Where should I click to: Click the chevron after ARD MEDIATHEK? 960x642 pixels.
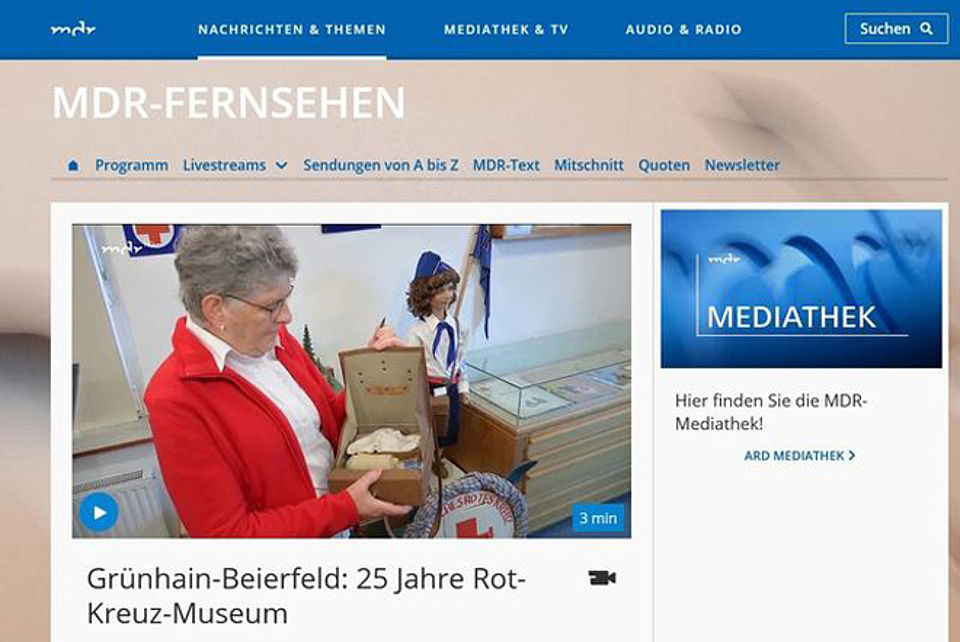pyautogui.click(x=852, y=455)
